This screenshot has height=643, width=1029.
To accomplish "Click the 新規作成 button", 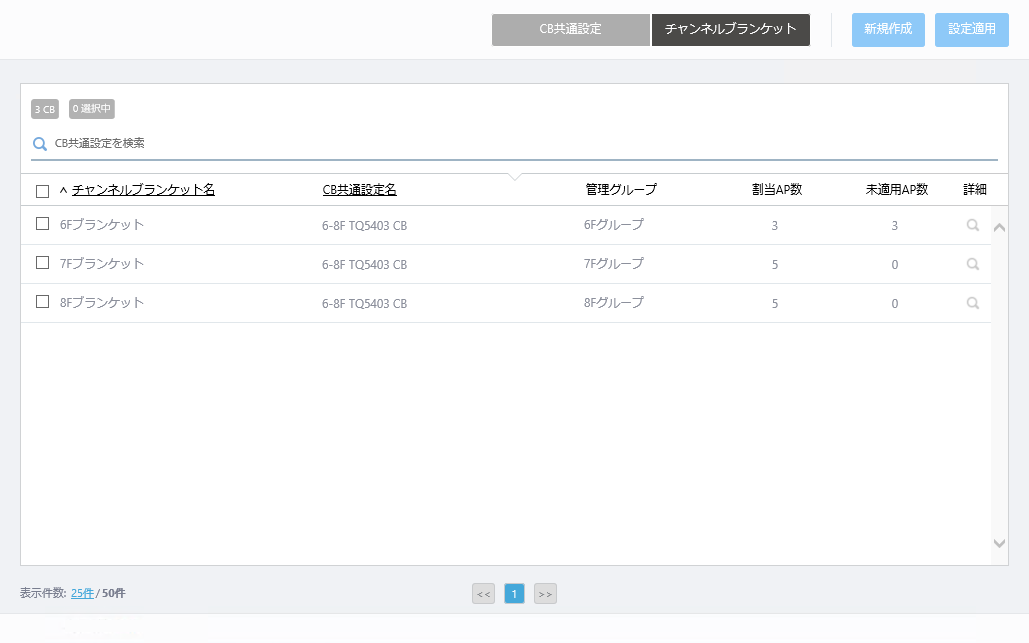I will pos(888,30).
